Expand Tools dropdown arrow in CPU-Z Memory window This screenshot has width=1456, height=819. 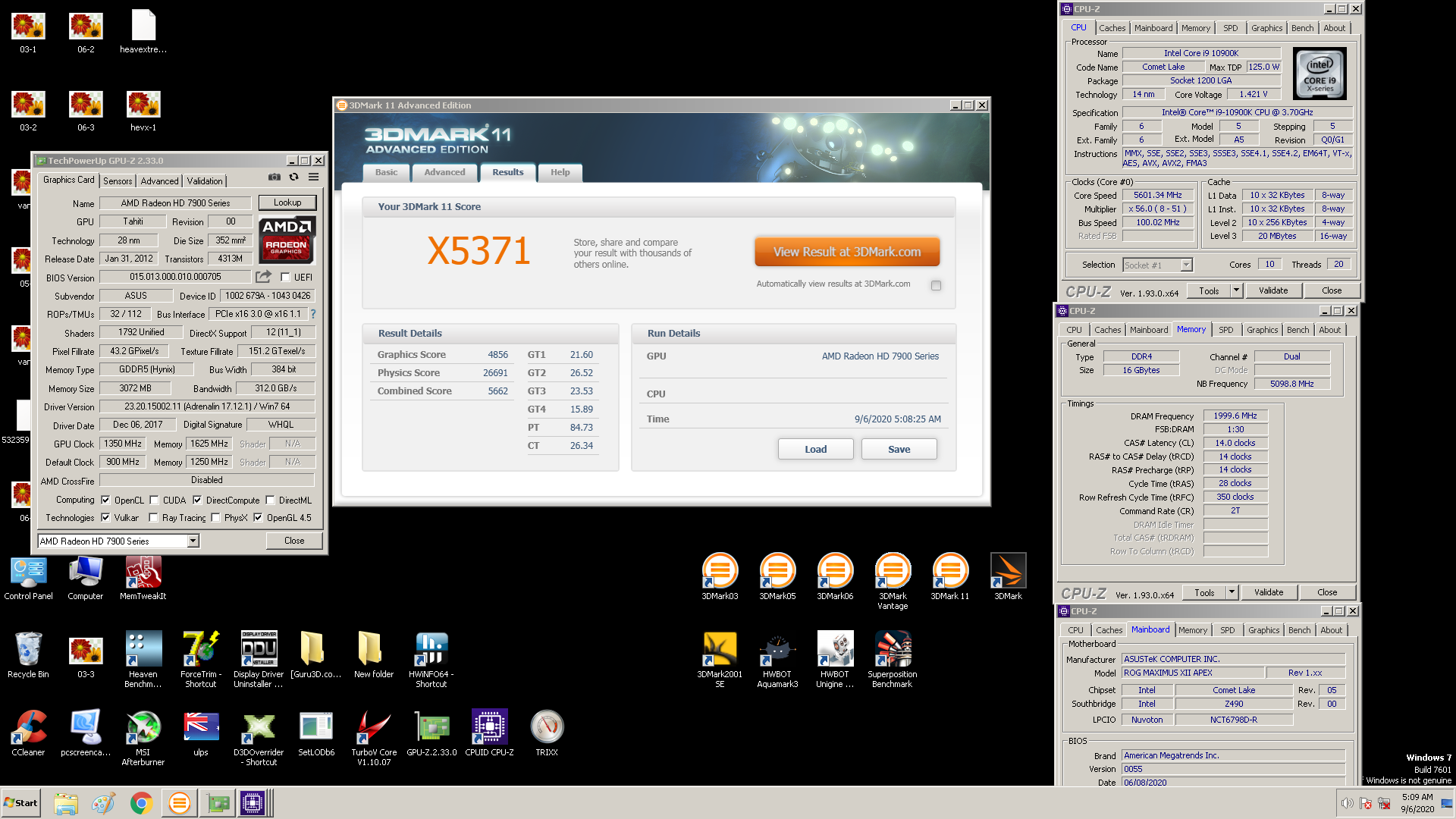[1232, 592]
